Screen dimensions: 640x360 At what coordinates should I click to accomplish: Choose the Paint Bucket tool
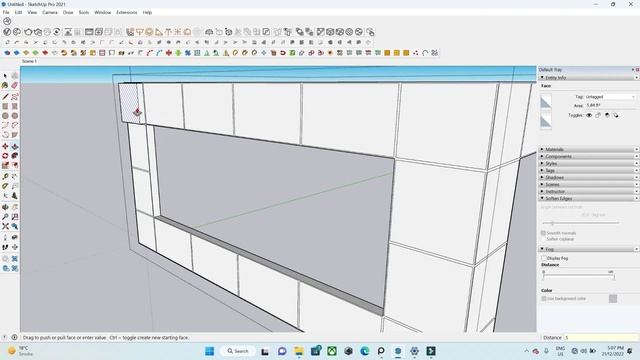pos(5,86)
